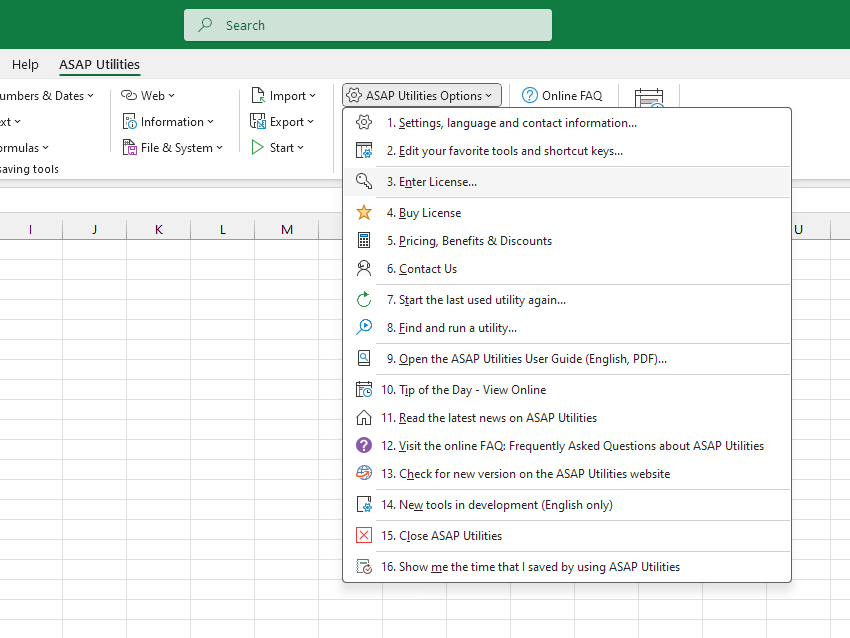Open the Help ribbon tab
This screenshot has height=638, width=850.
point(25,65)
